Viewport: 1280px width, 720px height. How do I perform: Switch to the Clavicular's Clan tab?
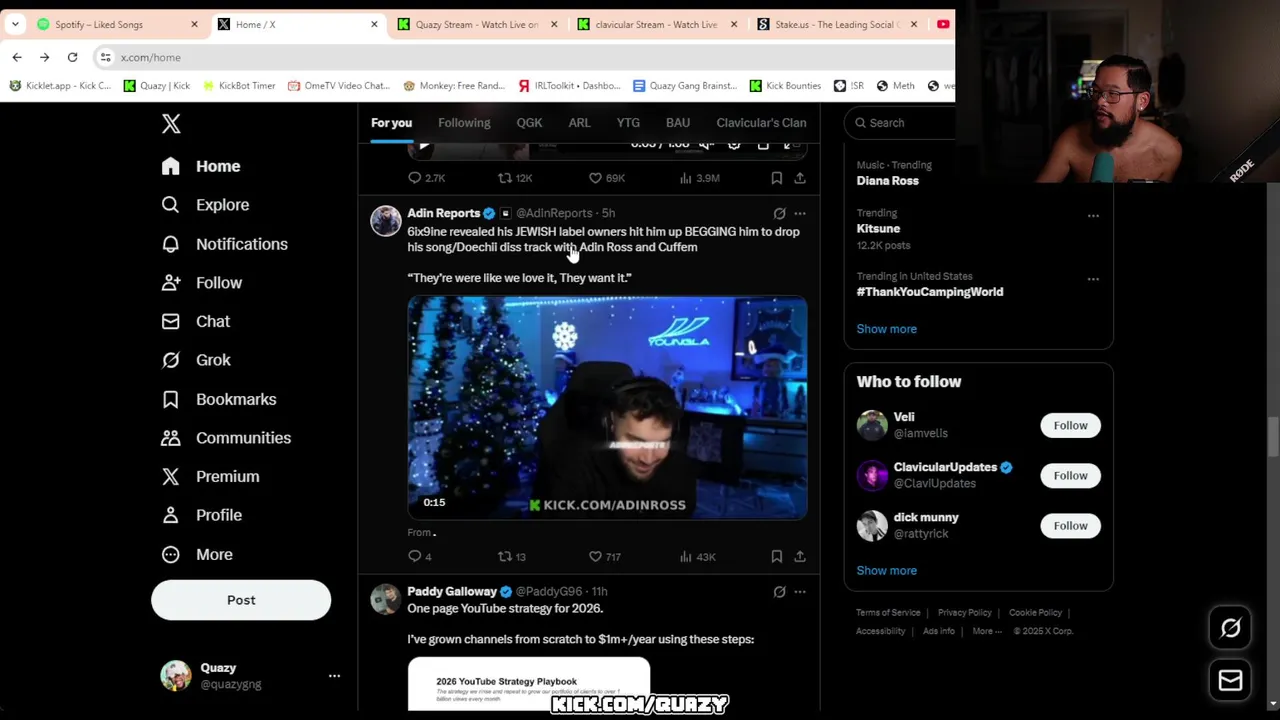pyautogui.click(x=761, y=123)
